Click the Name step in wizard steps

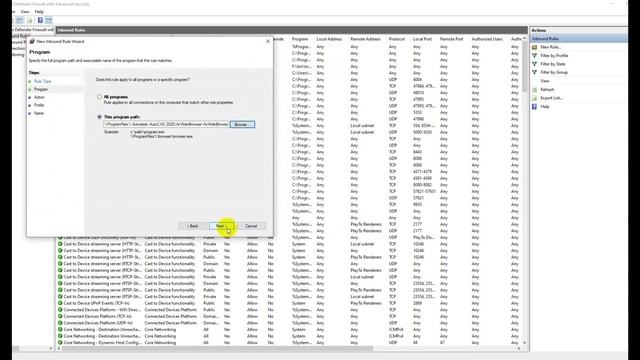click(x=39, y=113)
